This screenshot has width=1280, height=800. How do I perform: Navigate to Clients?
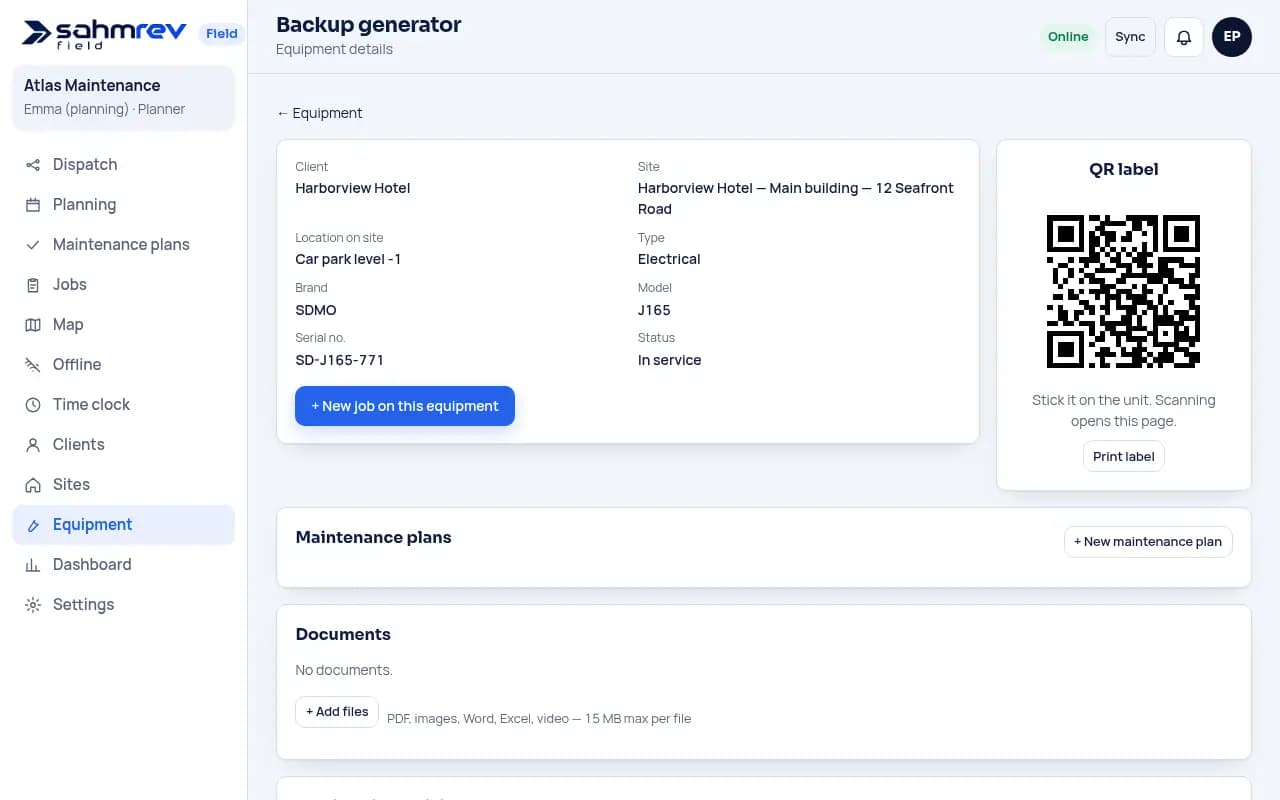(123, 445)
